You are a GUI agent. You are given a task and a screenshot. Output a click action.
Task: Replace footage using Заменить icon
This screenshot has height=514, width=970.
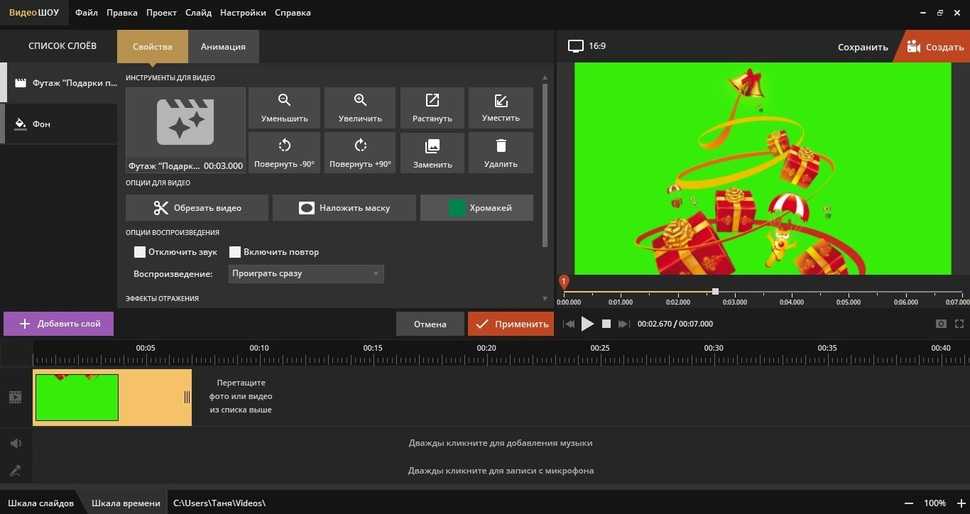click(x=432, y=153)
